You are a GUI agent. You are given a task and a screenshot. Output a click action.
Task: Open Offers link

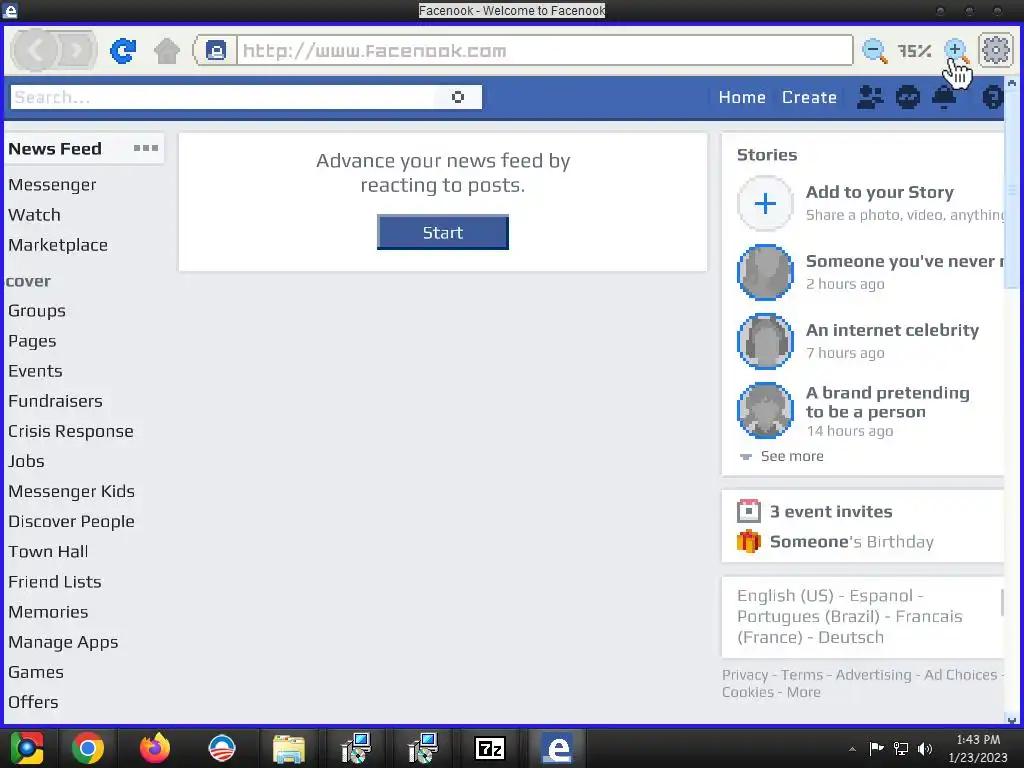pos(33,702)
